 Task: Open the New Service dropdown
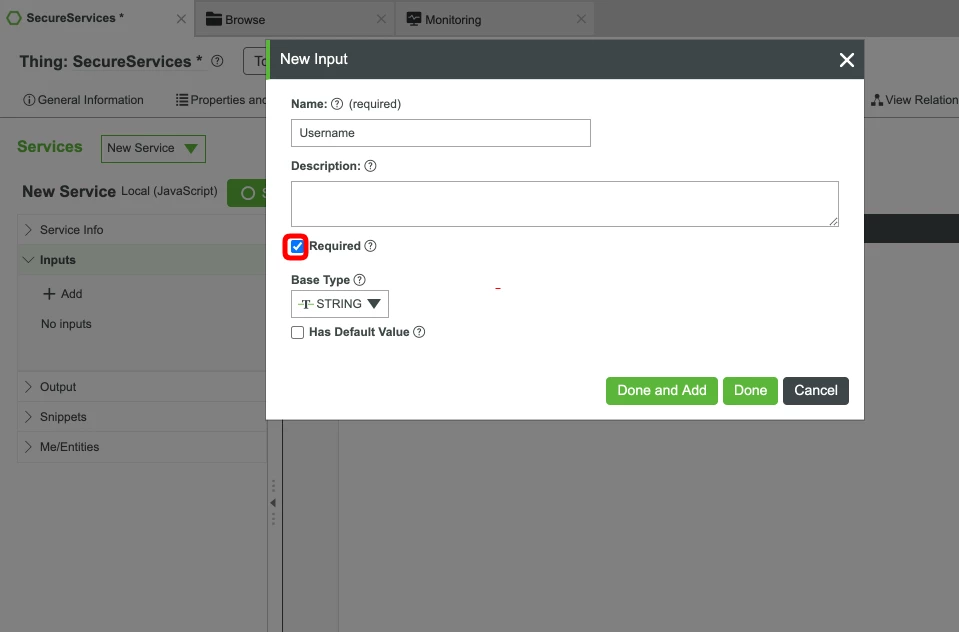coord(152,148)
